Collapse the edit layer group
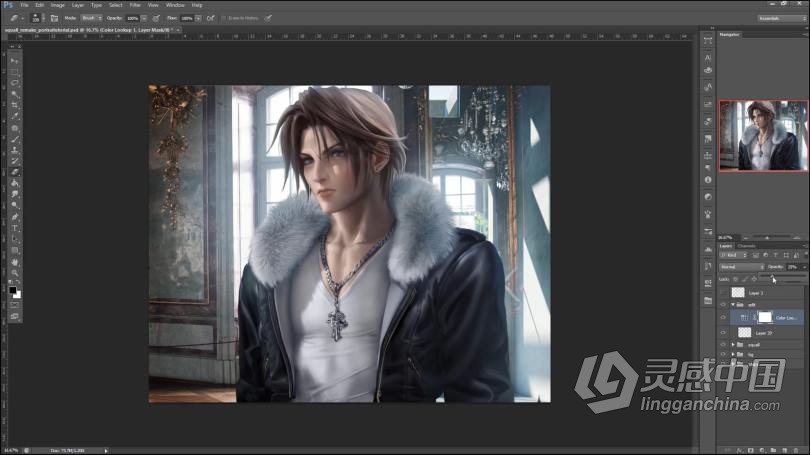The width and height of the screenshot is (810, 455). tap(733, 305)
